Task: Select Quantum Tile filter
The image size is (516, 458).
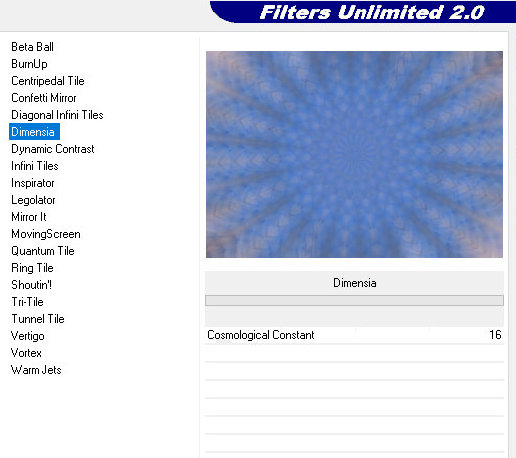Action: pyautogui.click(x=43, y=251)
